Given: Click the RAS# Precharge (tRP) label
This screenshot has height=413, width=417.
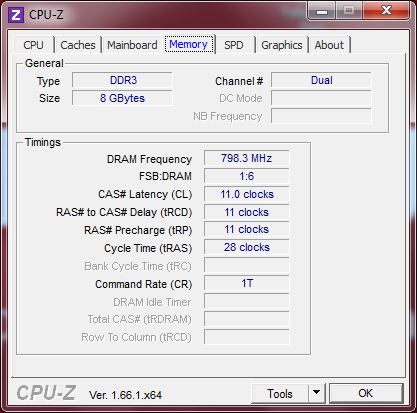Looking at the screenshot, I should point(138,230).
